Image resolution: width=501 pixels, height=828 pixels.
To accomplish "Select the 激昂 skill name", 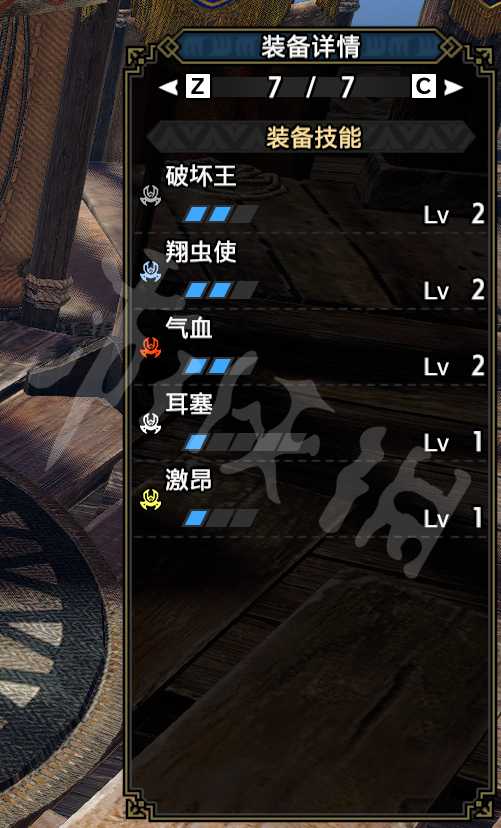I will (189, 481).
